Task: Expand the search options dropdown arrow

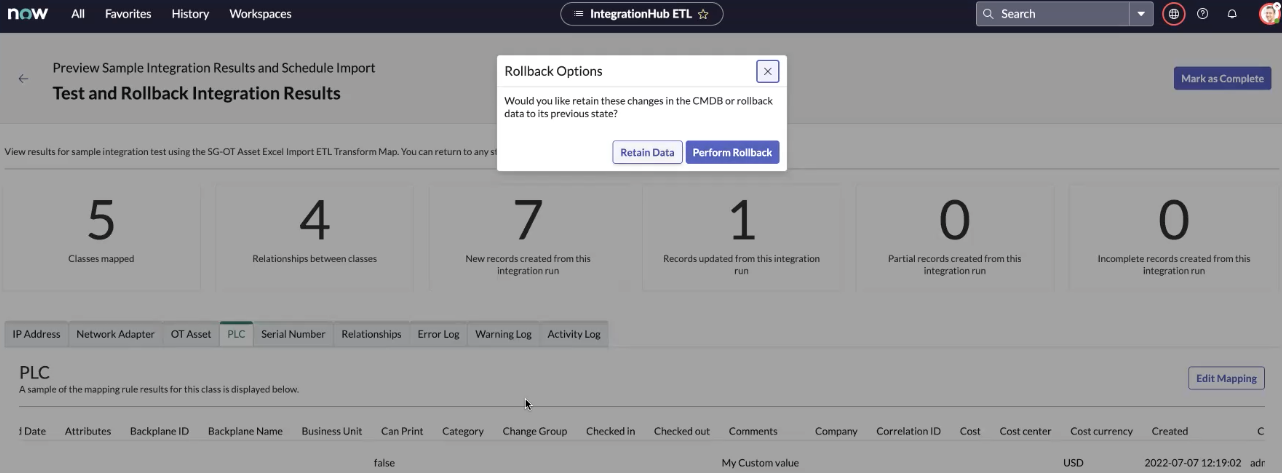Action: click(1143, 14)
